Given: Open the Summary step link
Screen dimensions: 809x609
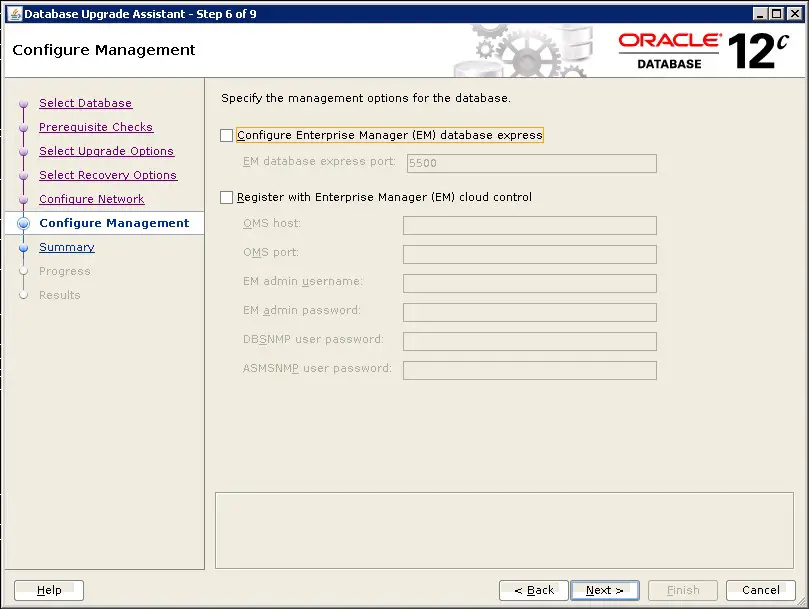Looking at the screenshot, I should click(x=67, y=247).
